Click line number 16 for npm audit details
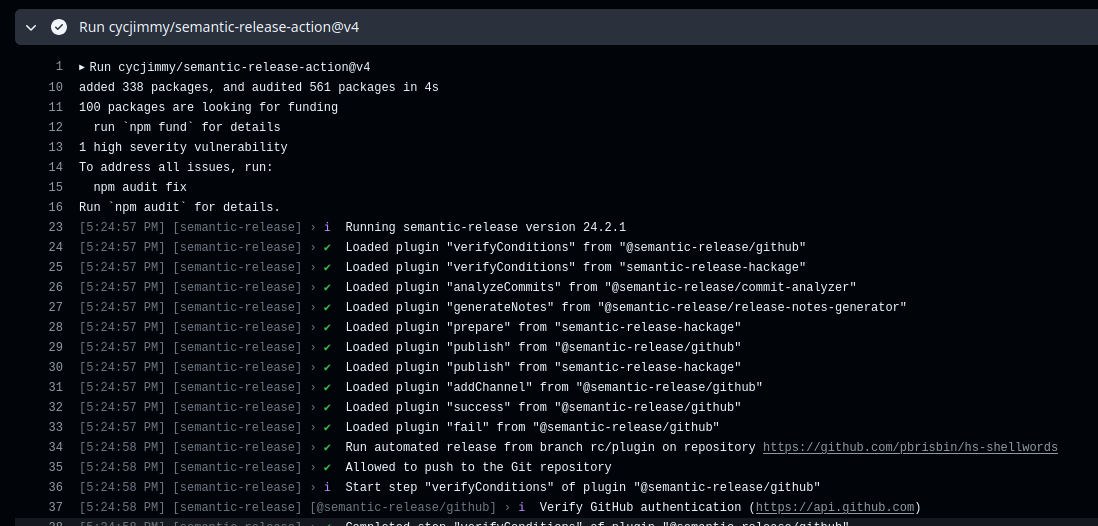This screenshot has width=1098, height=526. (56, 207)
